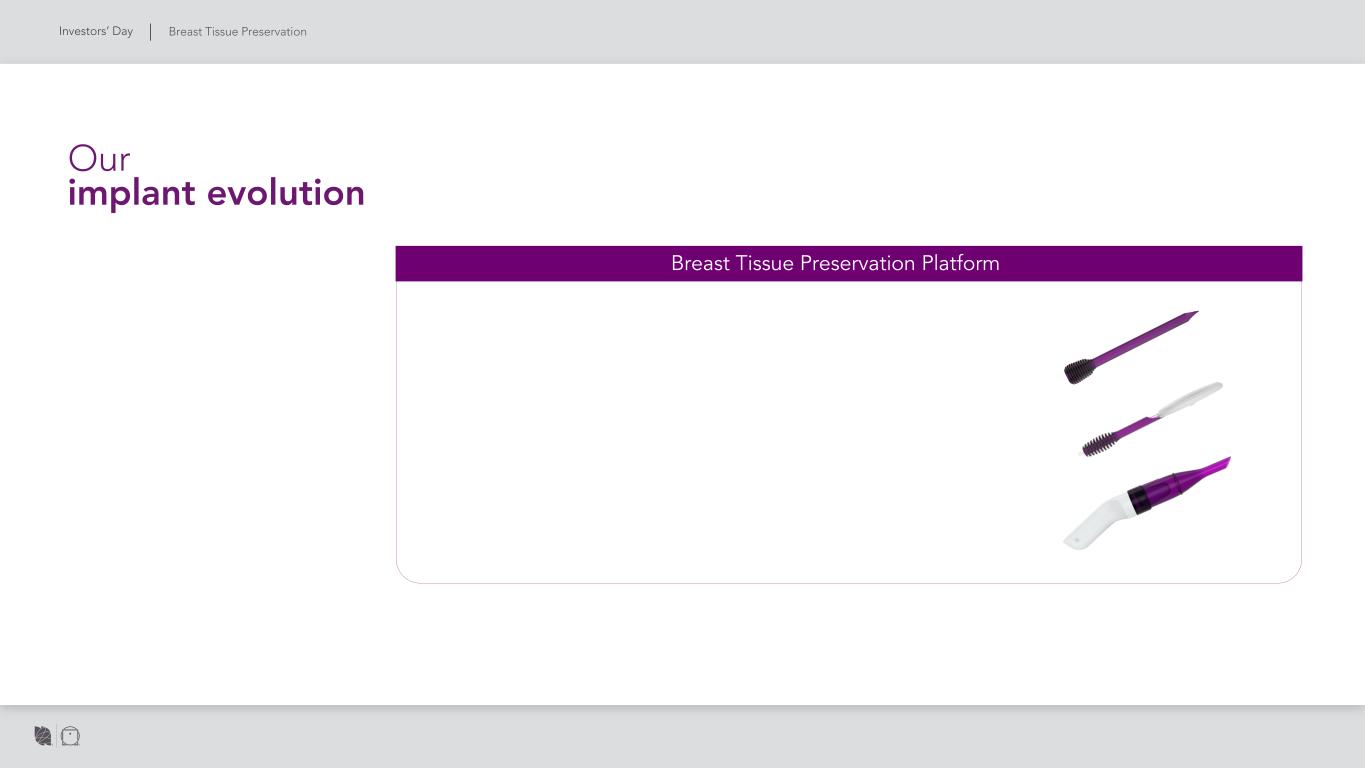Click the spiral bristle end of the middle instrument

tap(1097, 443)
